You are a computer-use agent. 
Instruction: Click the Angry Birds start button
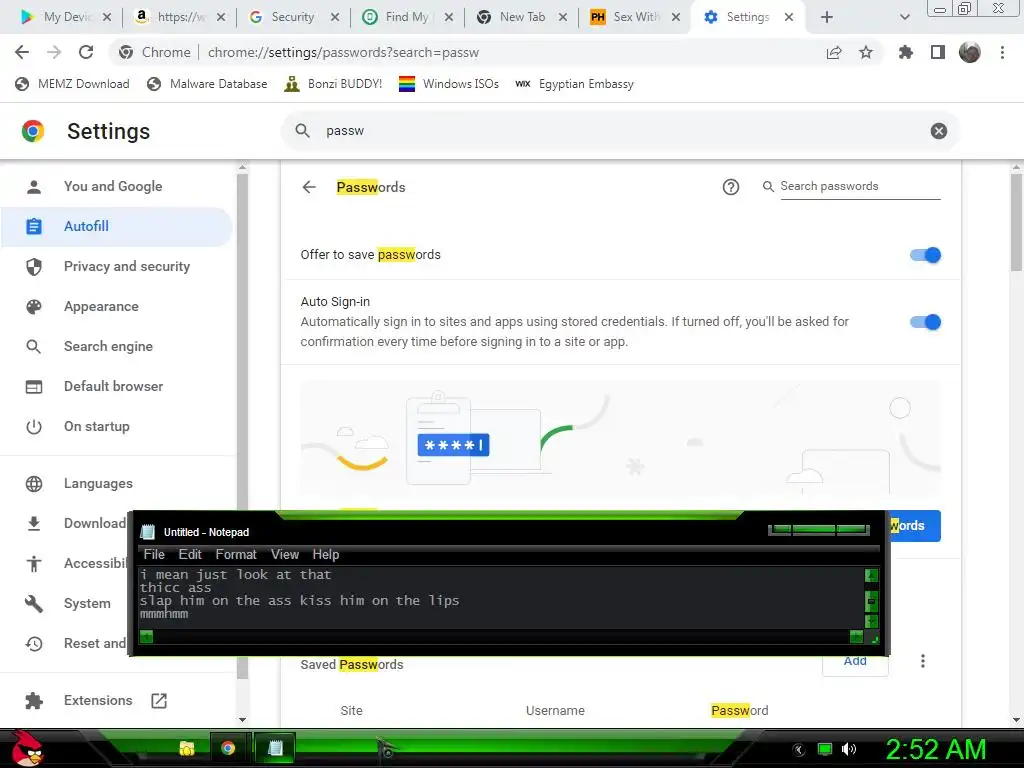(x=27, y=748)
